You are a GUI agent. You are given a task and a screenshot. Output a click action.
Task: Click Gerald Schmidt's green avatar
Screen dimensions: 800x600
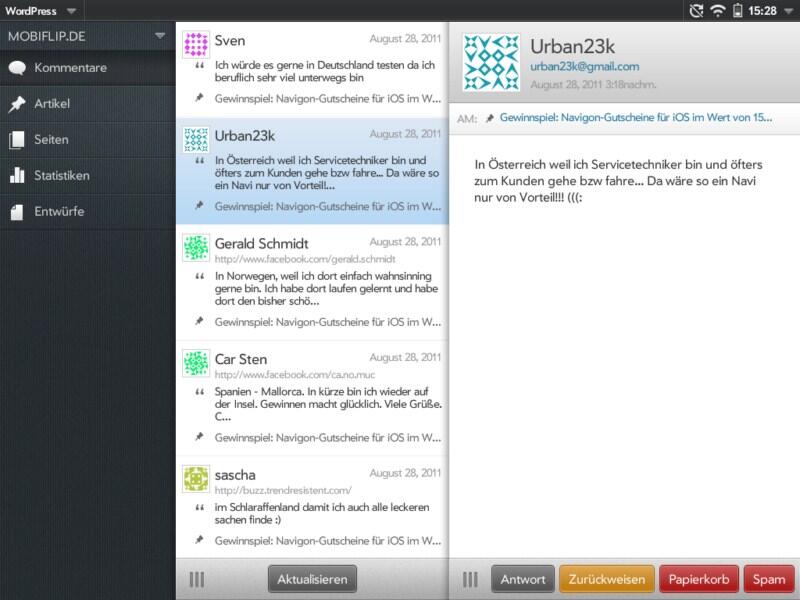tap(196, 247)
